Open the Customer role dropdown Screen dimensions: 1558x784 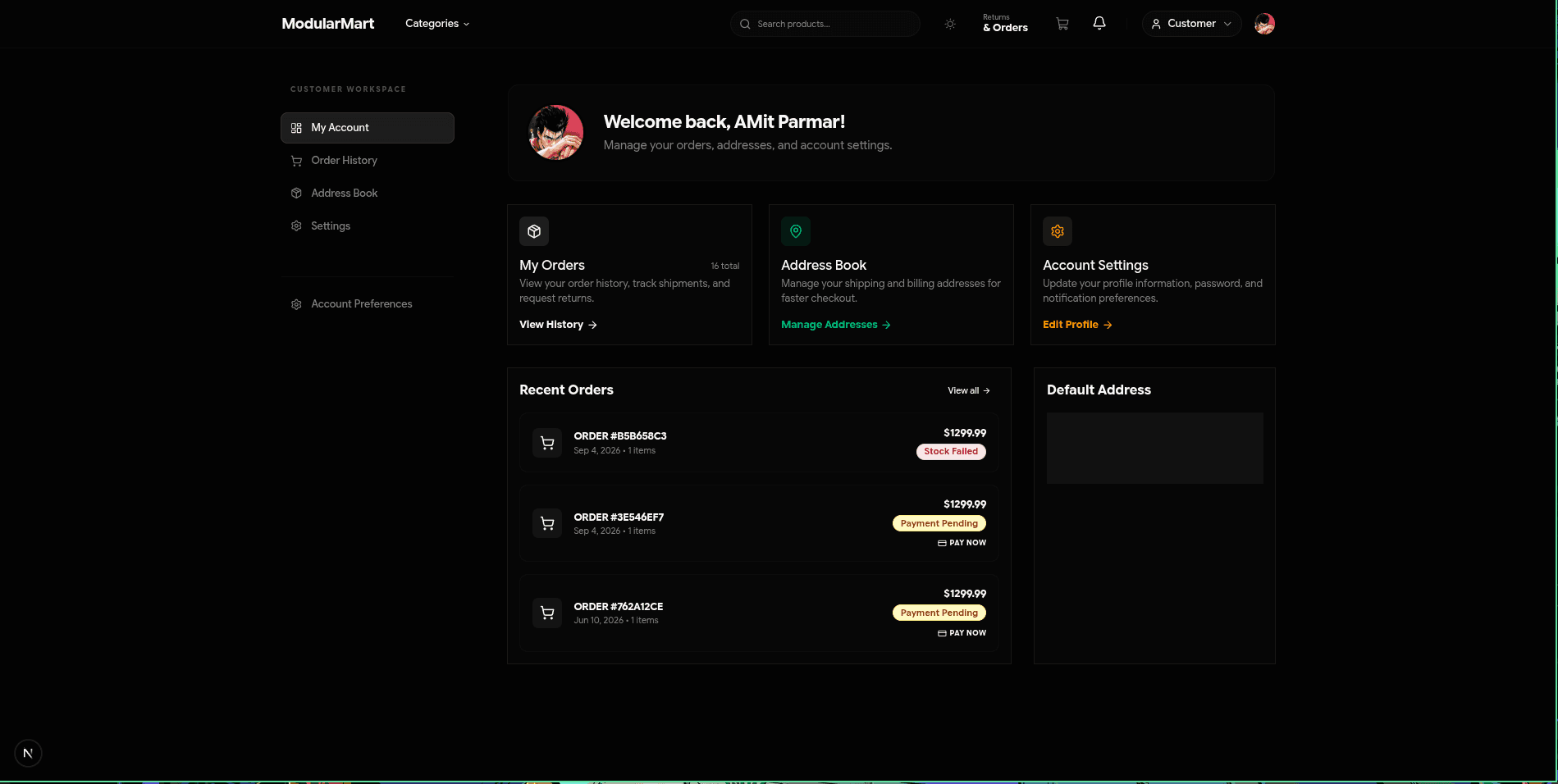(x=1191, y=24)
